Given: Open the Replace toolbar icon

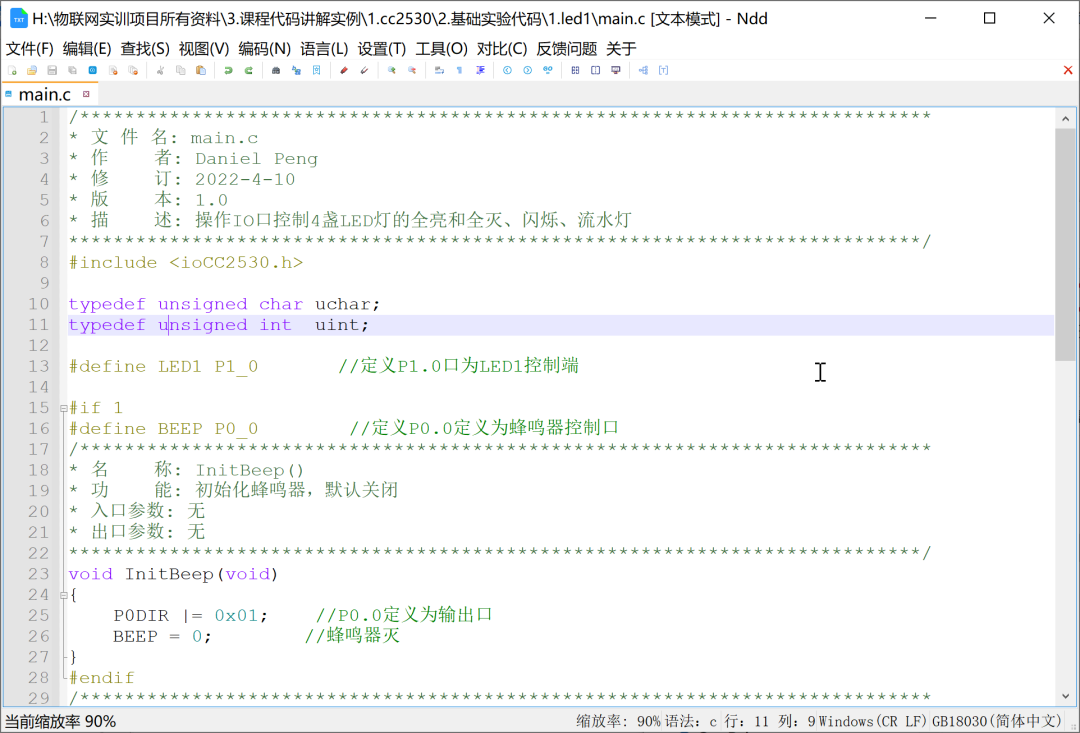Looking at the screenshot, I should pos(294,70).
